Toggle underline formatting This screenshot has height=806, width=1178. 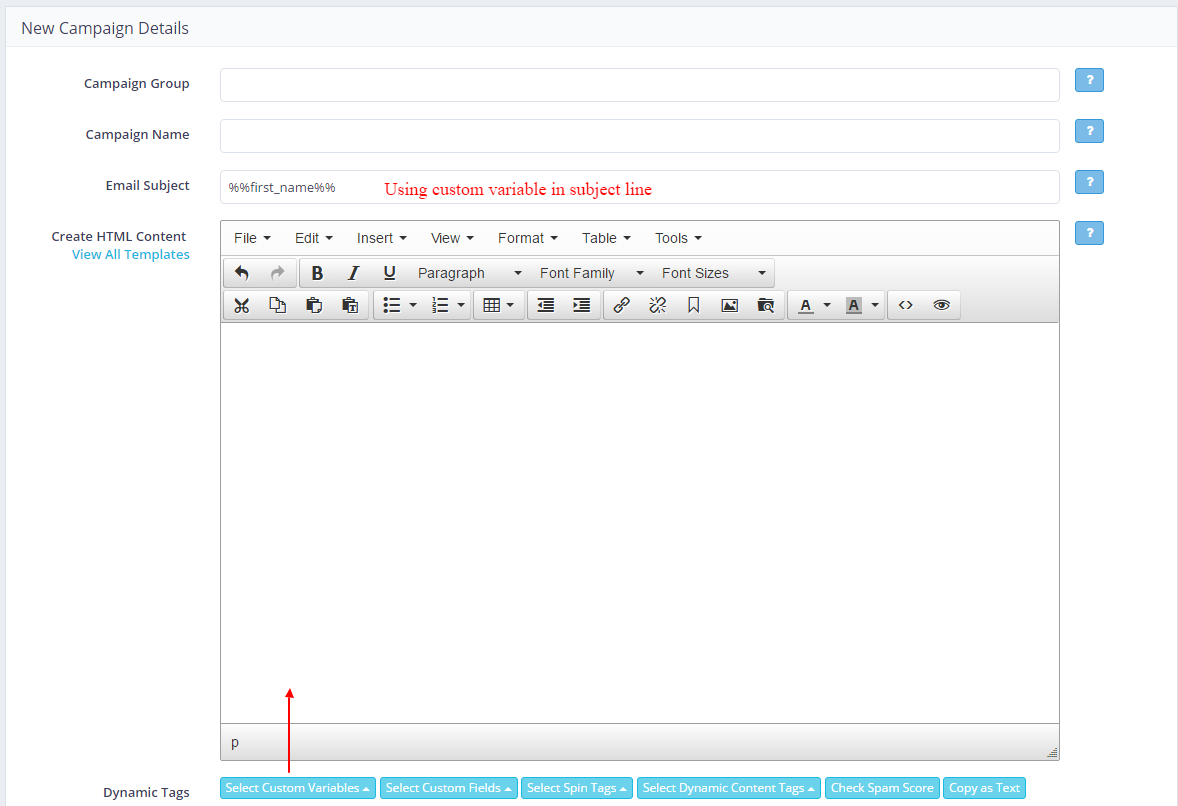point(389,273)
